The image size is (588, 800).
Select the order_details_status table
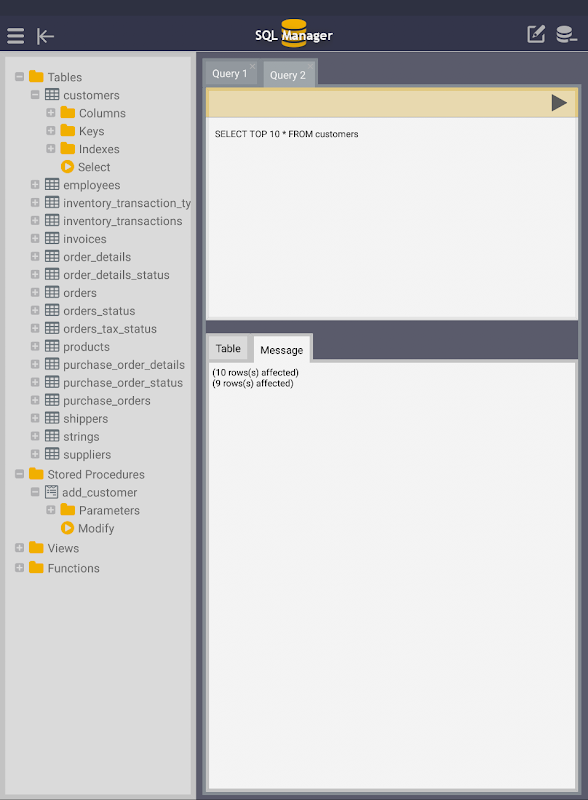pos(116,275)
